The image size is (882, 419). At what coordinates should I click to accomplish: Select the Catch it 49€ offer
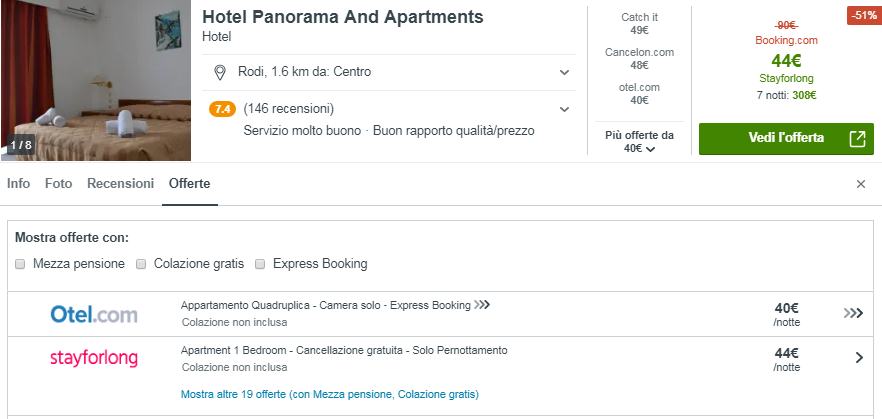(x=640, y=24)
